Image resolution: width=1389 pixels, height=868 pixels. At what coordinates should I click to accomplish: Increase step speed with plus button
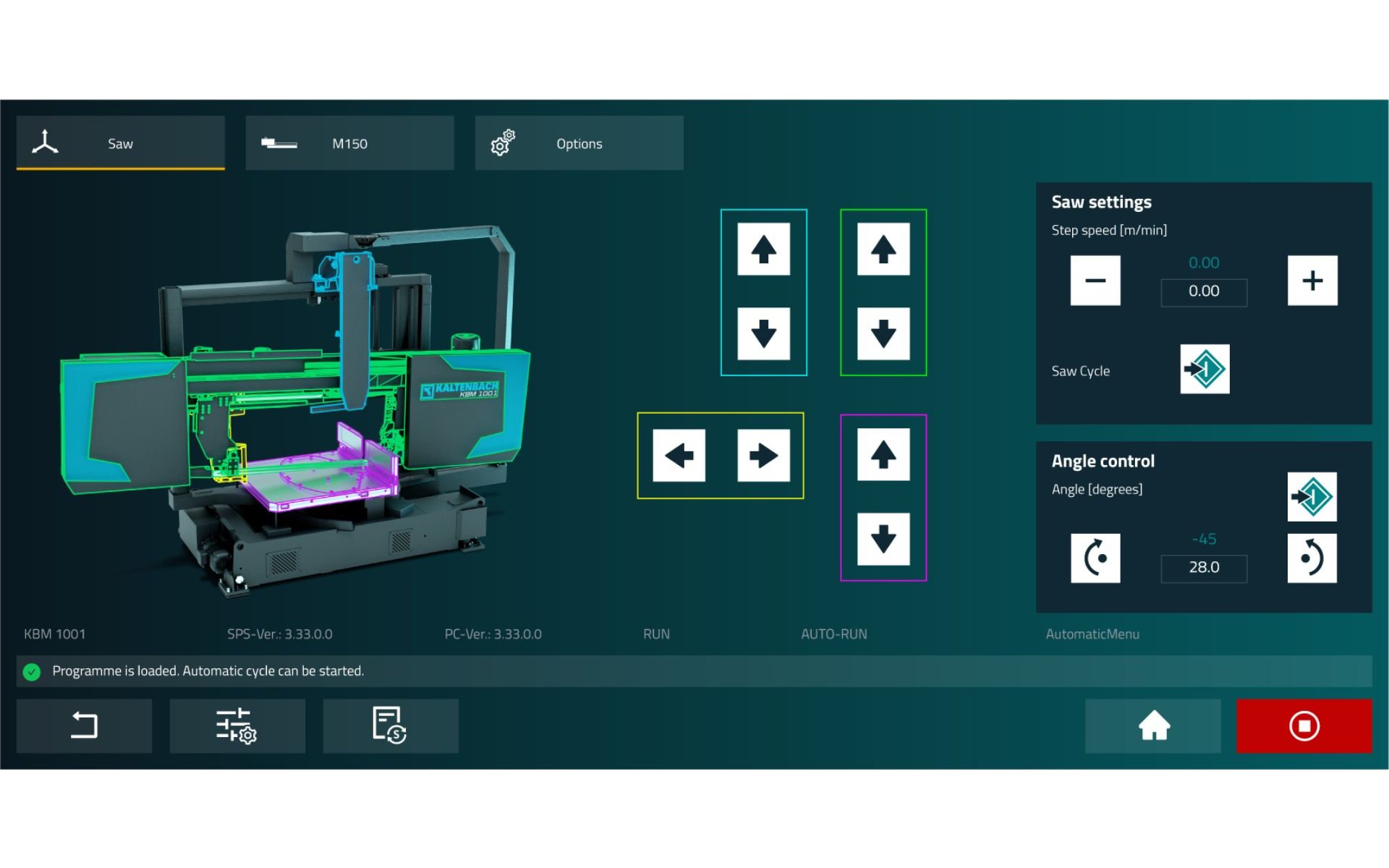pyautogui.click(x=1312, y=281)
